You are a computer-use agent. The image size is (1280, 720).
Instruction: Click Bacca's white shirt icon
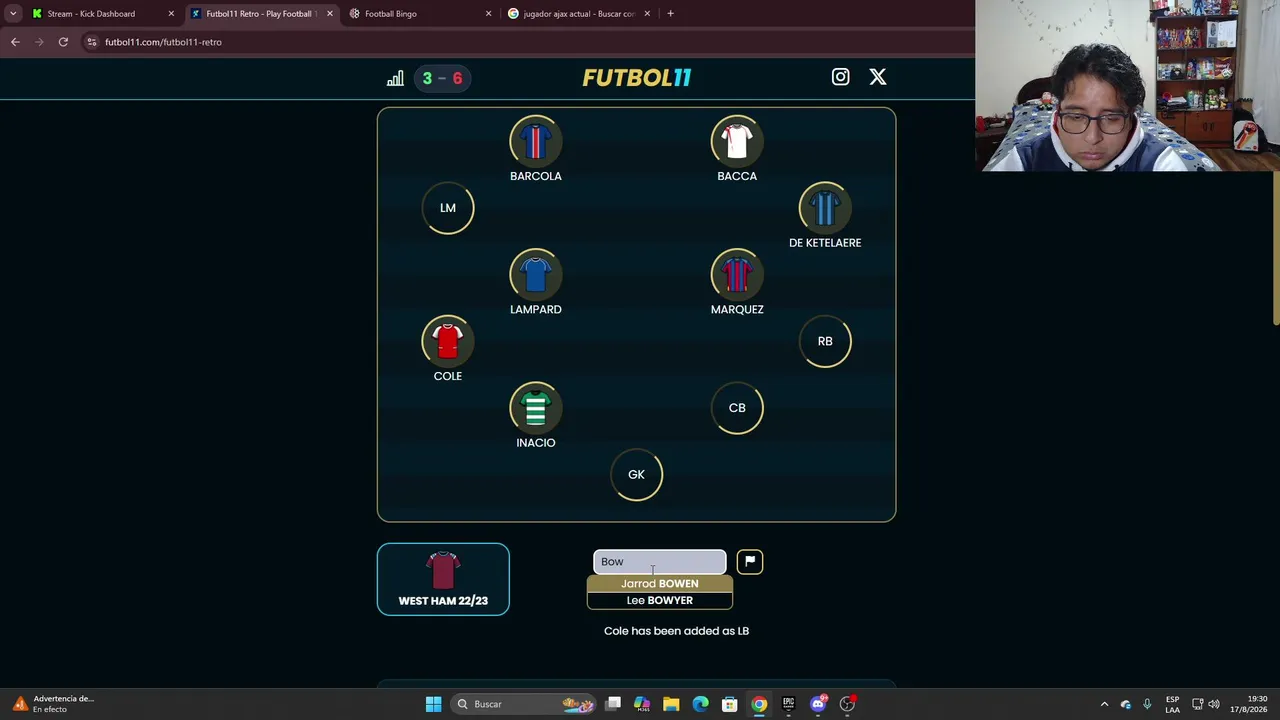pyautogui.click(x=737, y=141)
